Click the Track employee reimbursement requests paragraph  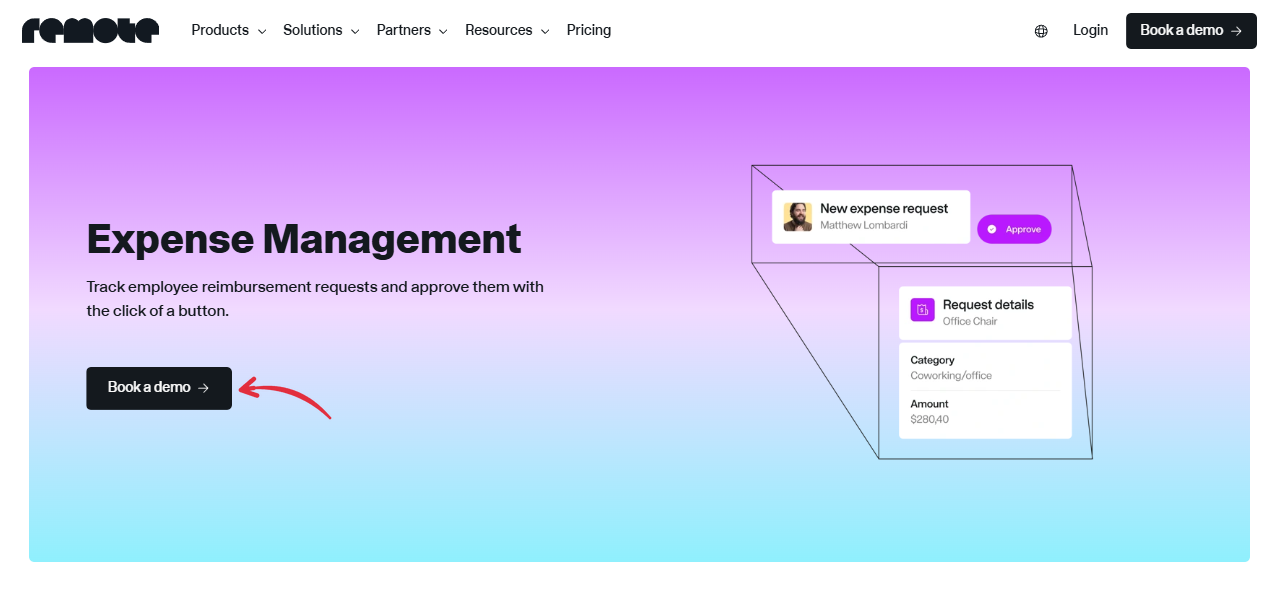315,299
